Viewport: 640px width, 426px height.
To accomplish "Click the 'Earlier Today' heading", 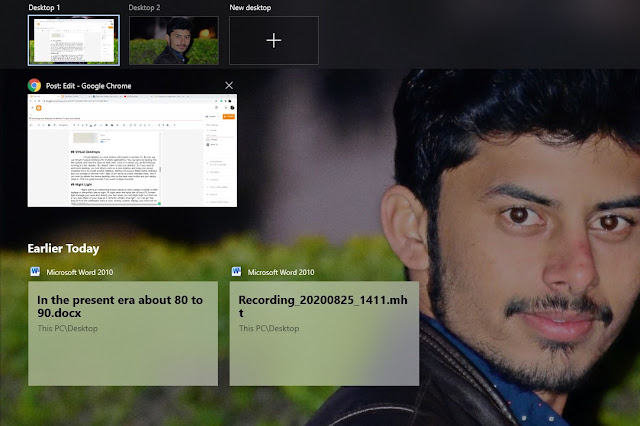I will [63, 248].
